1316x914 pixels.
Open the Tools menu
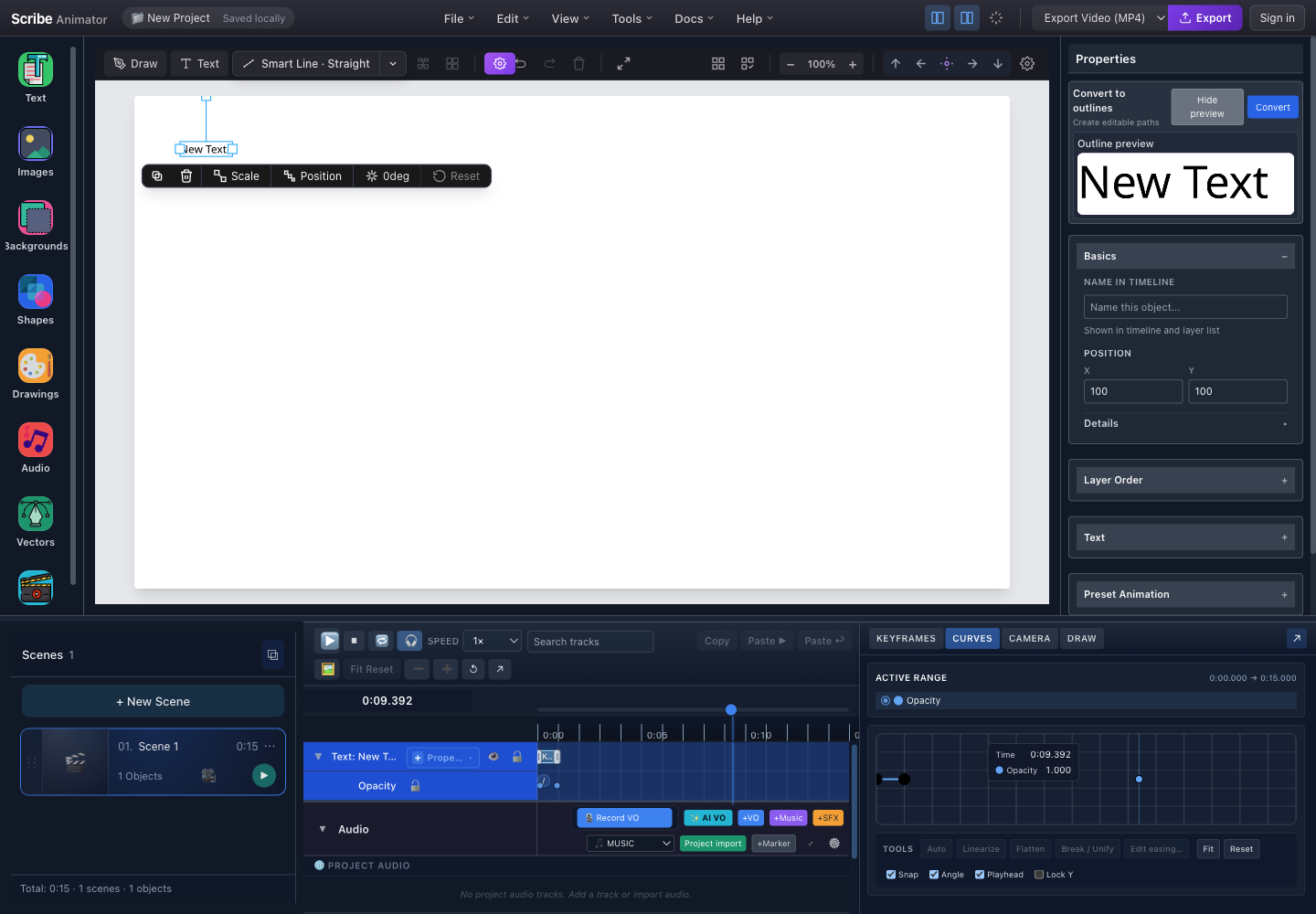[632, 18]
